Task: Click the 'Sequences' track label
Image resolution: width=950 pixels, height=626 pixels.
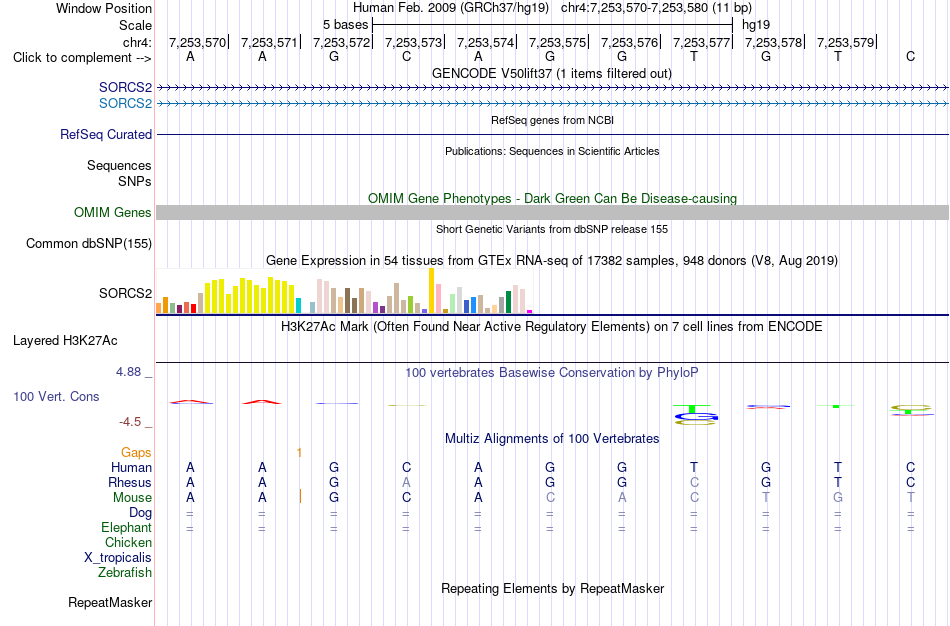Action: [119, 165]
